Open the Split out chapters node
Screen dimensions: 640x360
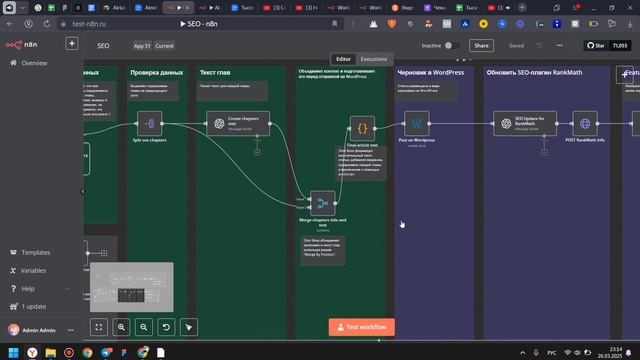[x=149, y=123]
